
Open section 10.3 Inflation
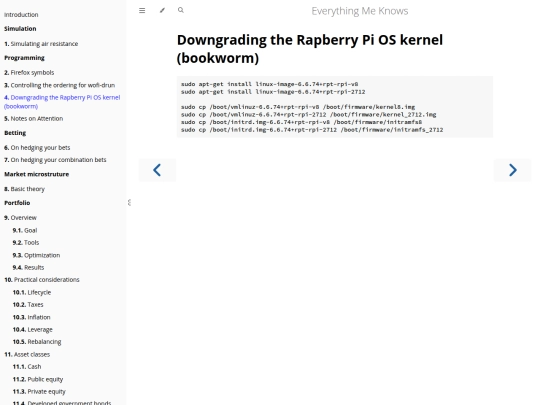click(x=31, y=317)
